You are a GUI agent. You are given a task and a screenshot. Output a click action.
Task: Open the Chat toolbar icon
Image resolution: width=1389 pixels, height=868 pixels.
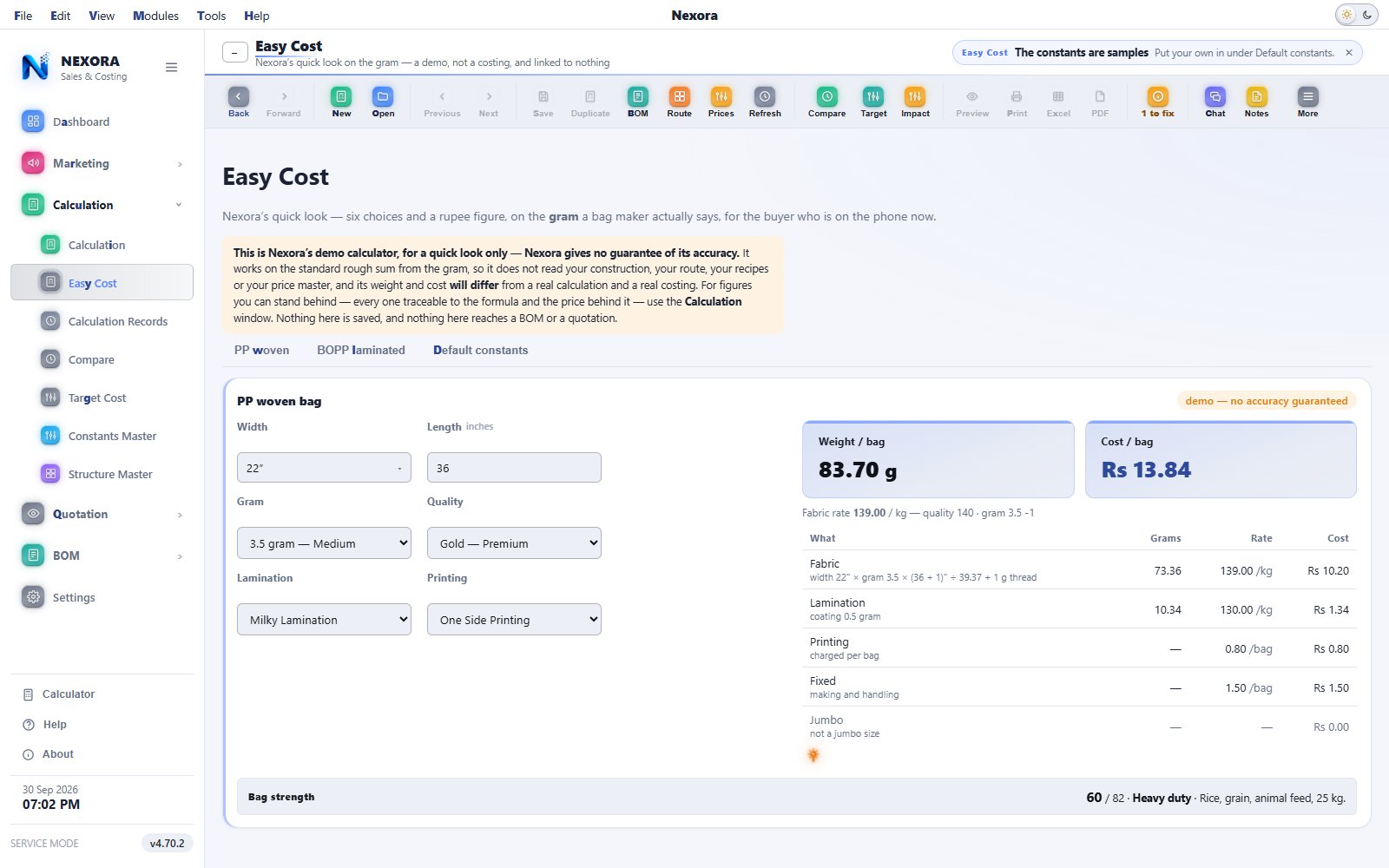pos(1215,102)
